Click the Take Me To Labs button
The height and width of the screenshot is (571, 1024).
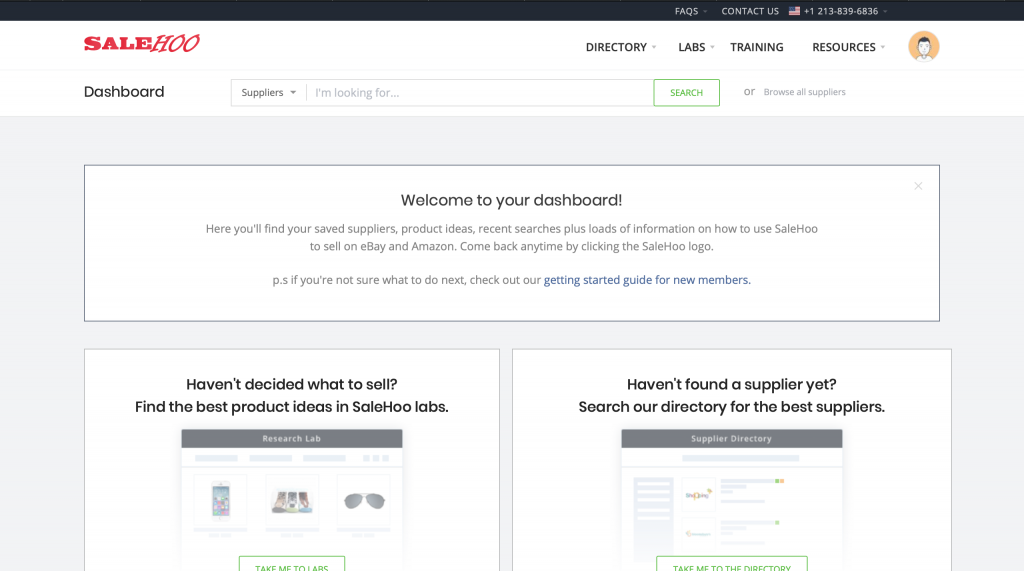click(292, 565)
